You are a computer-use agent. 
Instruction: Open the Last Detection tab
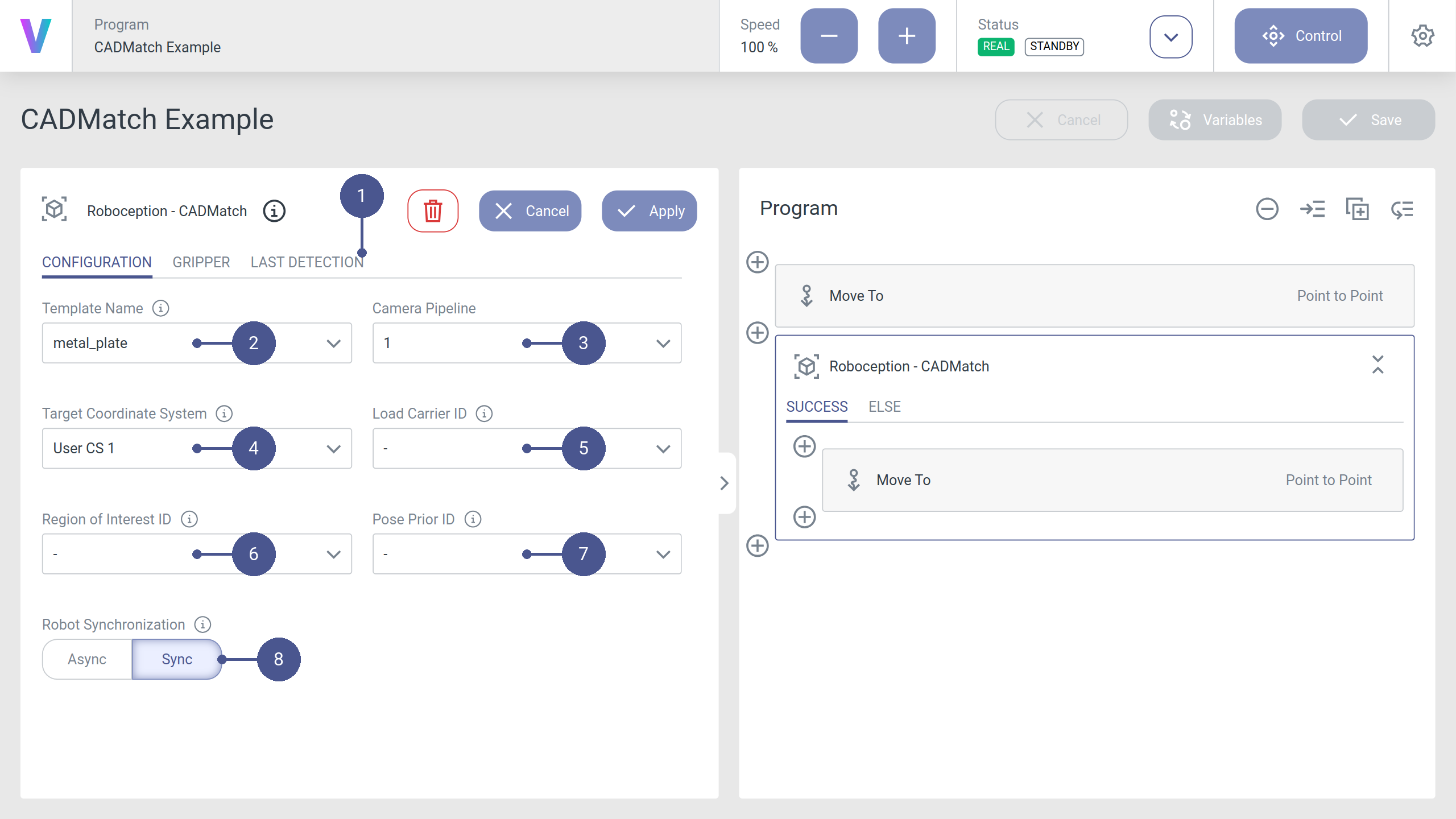tap(307, 262)
